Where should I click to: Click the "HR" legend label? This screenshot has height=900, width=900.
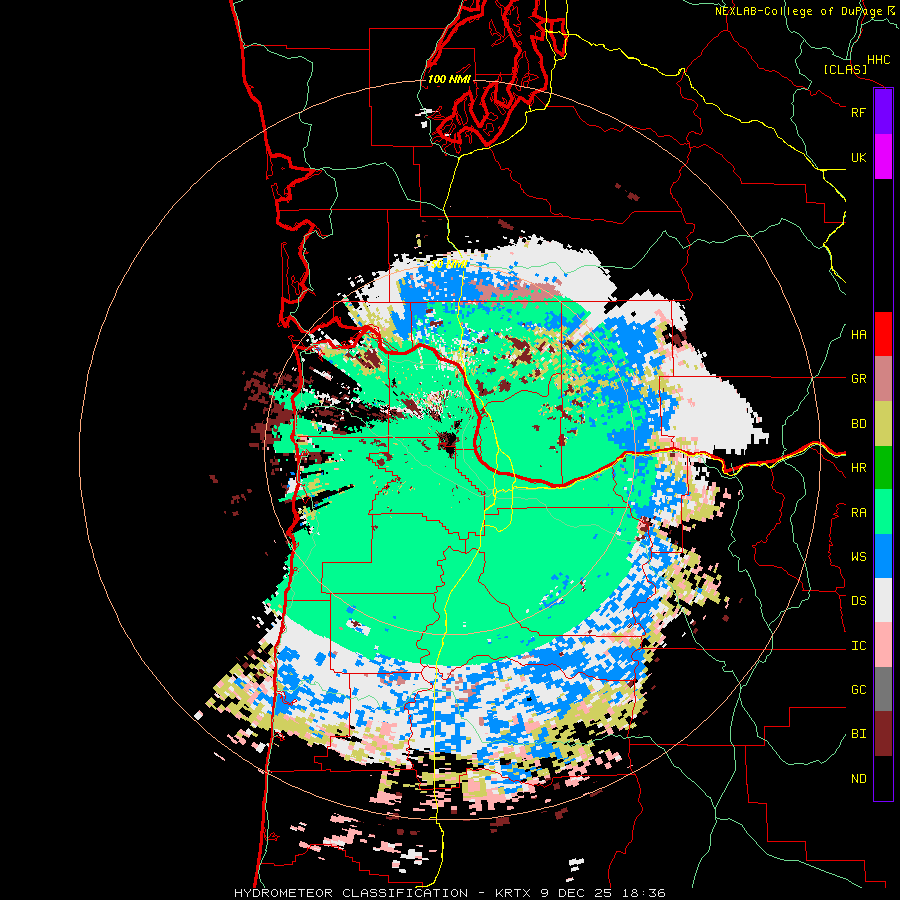(858, 468)
